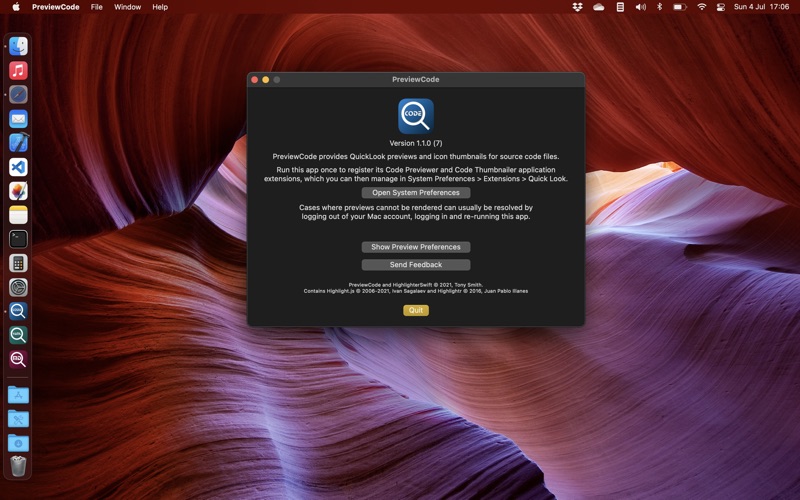Open Safari compass icon in dock
Image resolution: width=800 pixels, height=500 pixels.
18,94
